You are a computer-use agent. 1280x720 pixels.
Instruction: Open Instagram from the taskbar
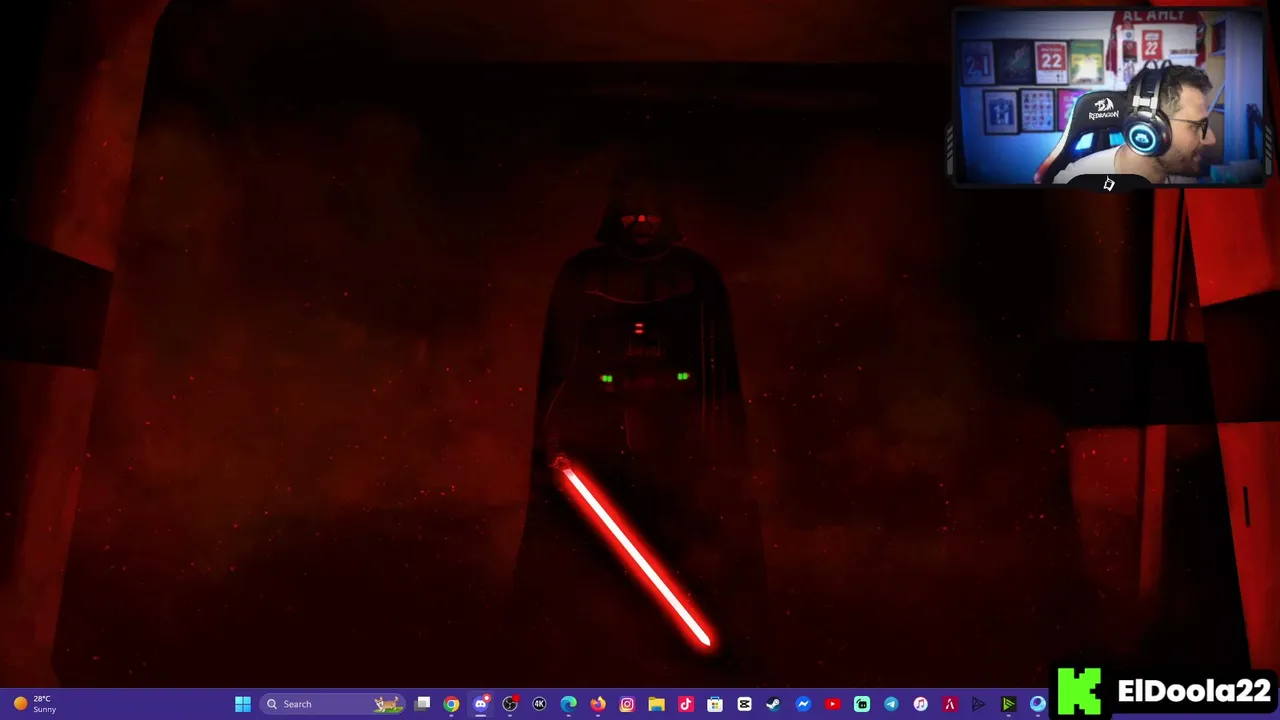point(627,704)
